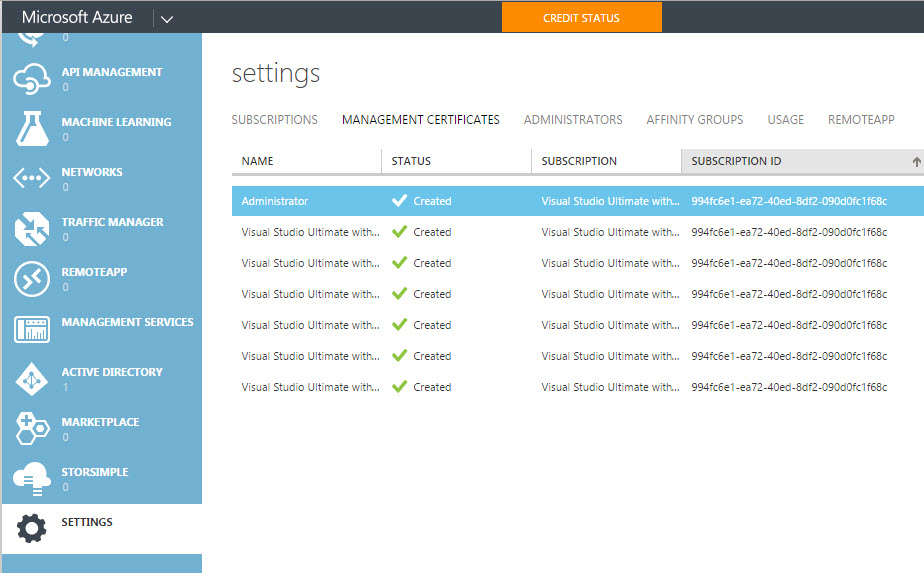Expand the Microsoft Azure chevron dropdown
Screen dimensions: 924x573
pyautogui.click(x=166, y=18)
